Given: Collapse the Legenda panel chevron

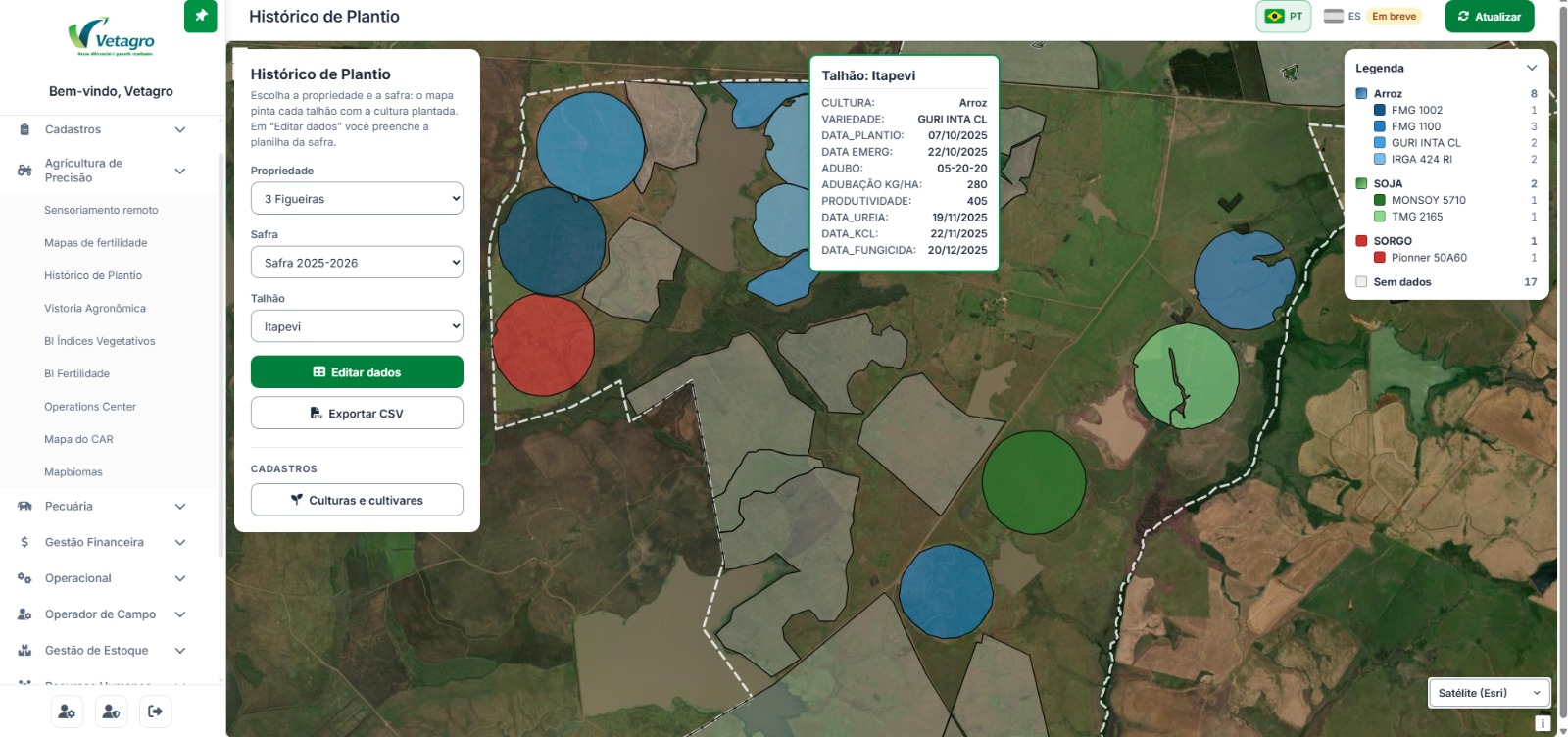Looking at the screenshot, I should 1532,68.
